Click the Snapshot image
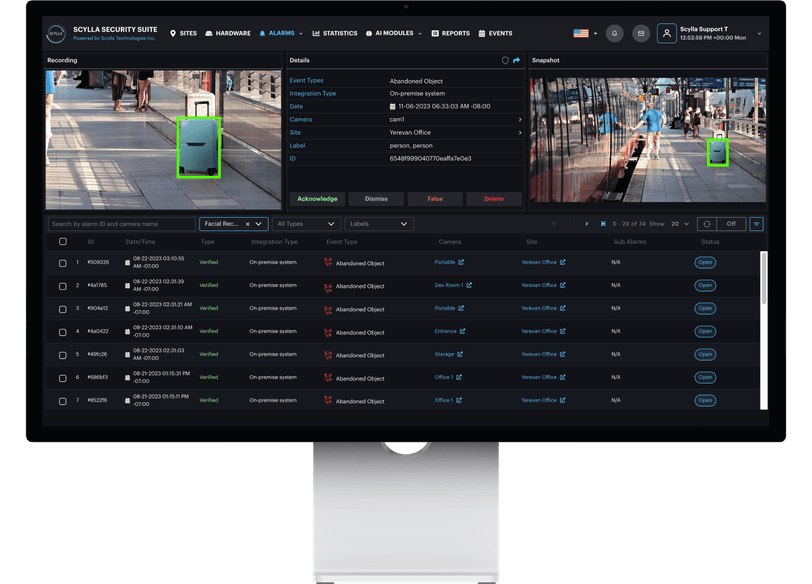 (648, 140)
